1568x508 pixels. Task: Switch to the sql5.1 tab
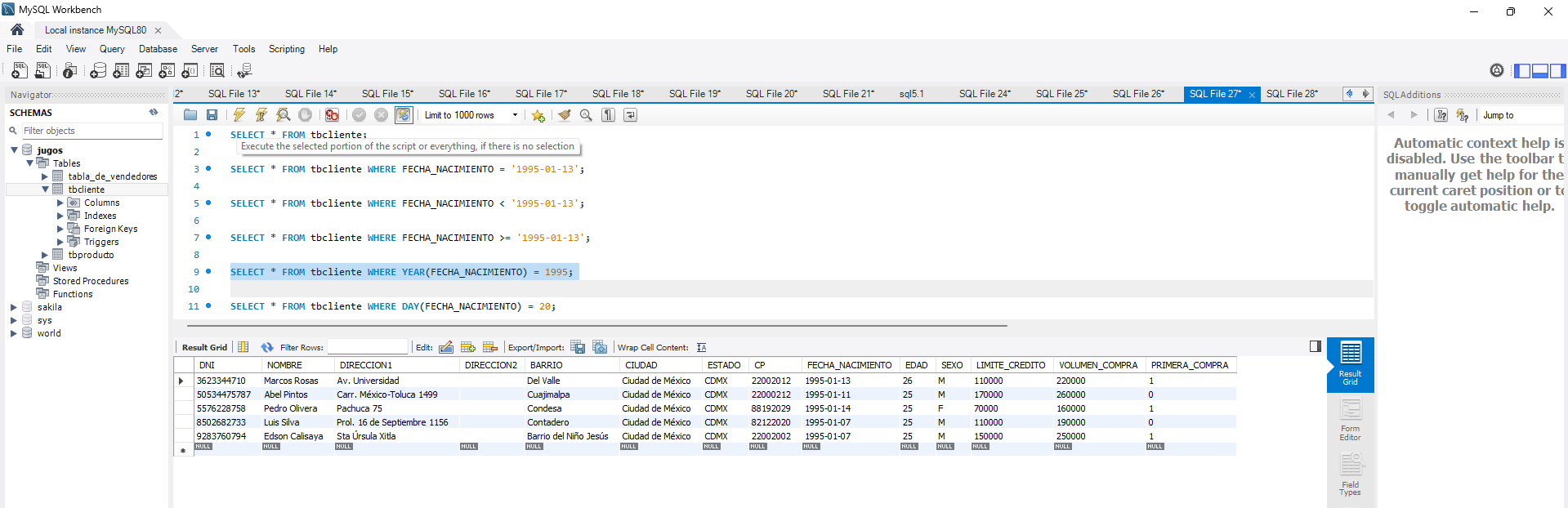912,94
